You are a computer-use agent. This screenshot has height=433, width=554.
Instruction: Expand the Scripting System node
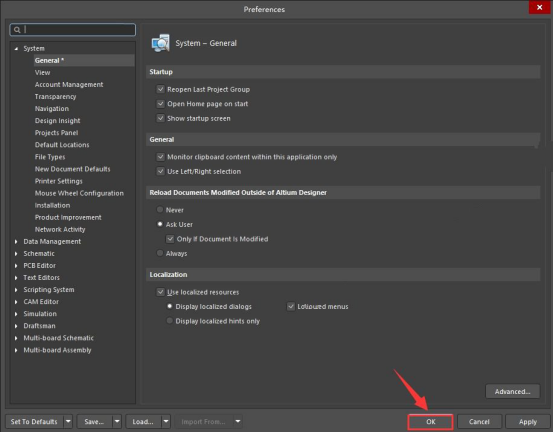click(16, 290)
